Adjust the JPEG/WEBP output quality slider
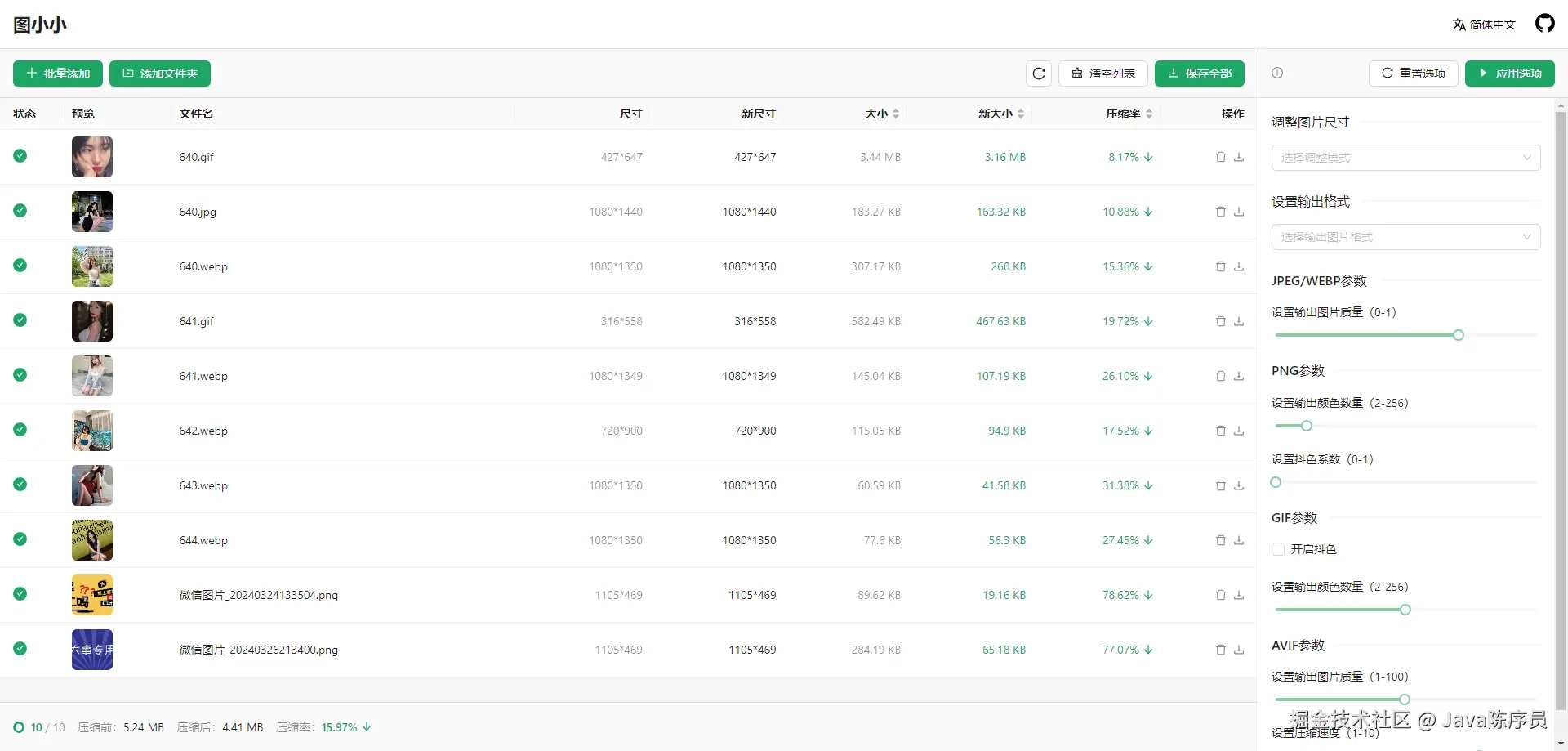 1459,335
